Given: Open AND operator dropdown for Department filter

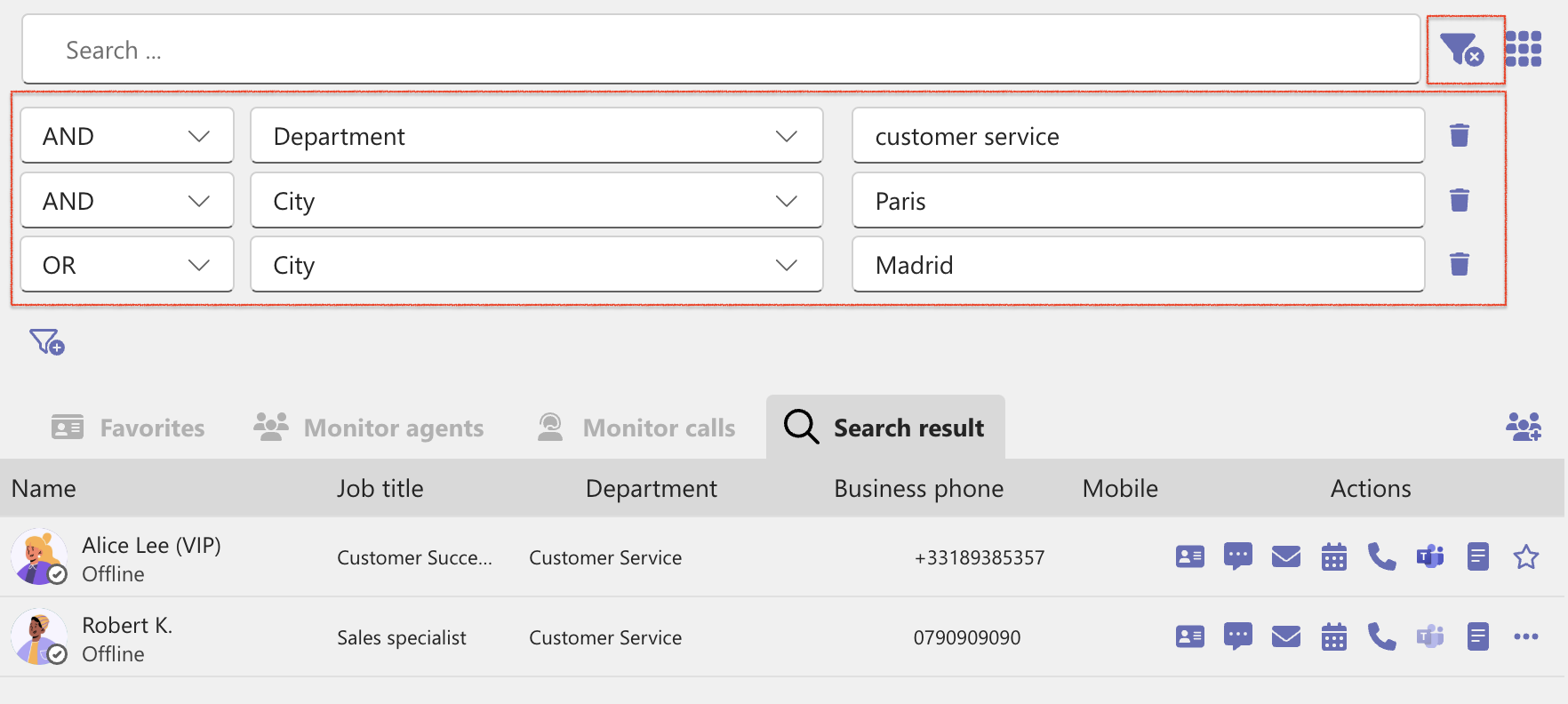Looking at the screenshot, I should (127, 136).
